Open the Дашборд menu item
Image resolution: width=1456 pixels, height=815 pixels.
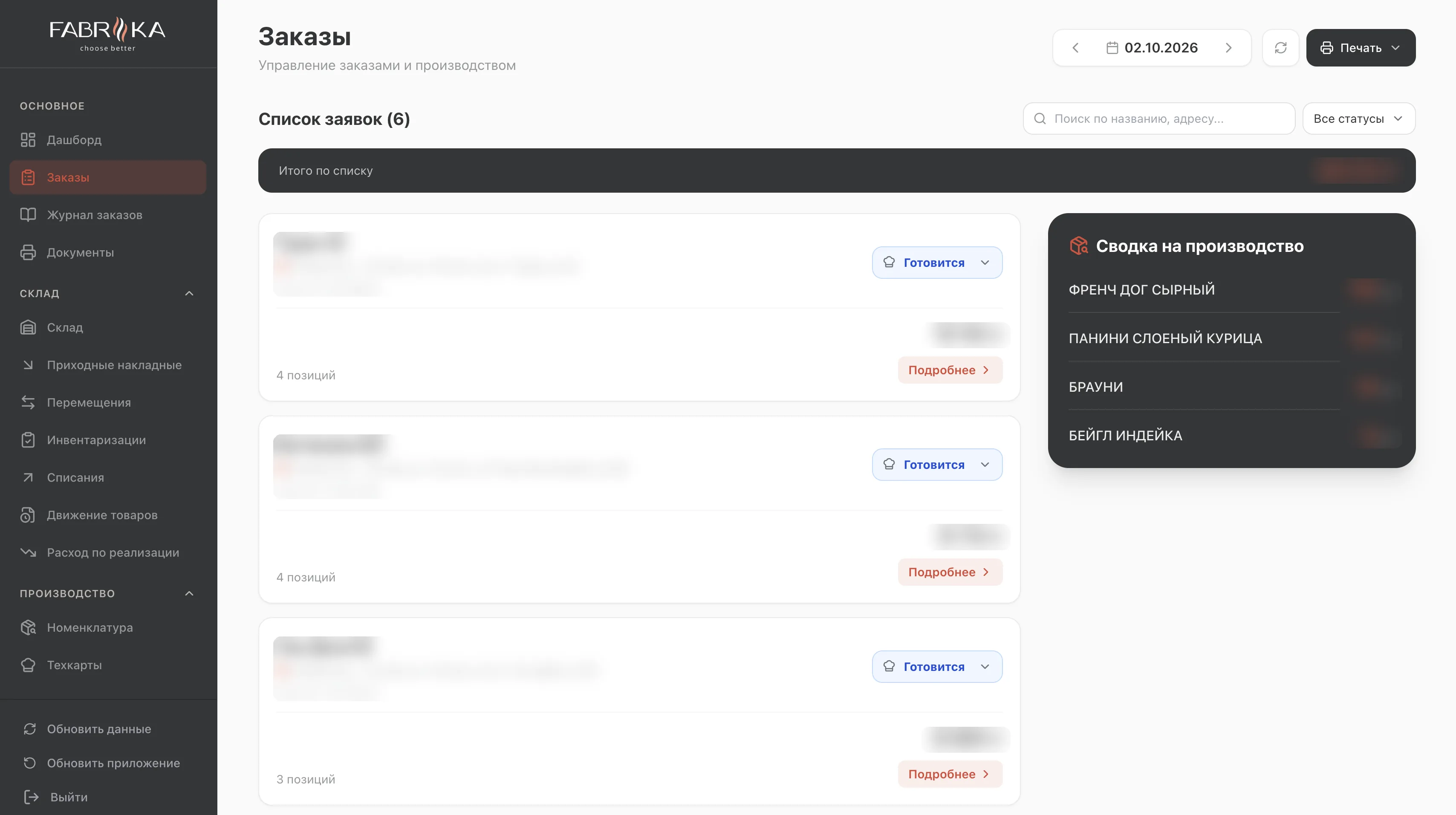tap(107, 140)
